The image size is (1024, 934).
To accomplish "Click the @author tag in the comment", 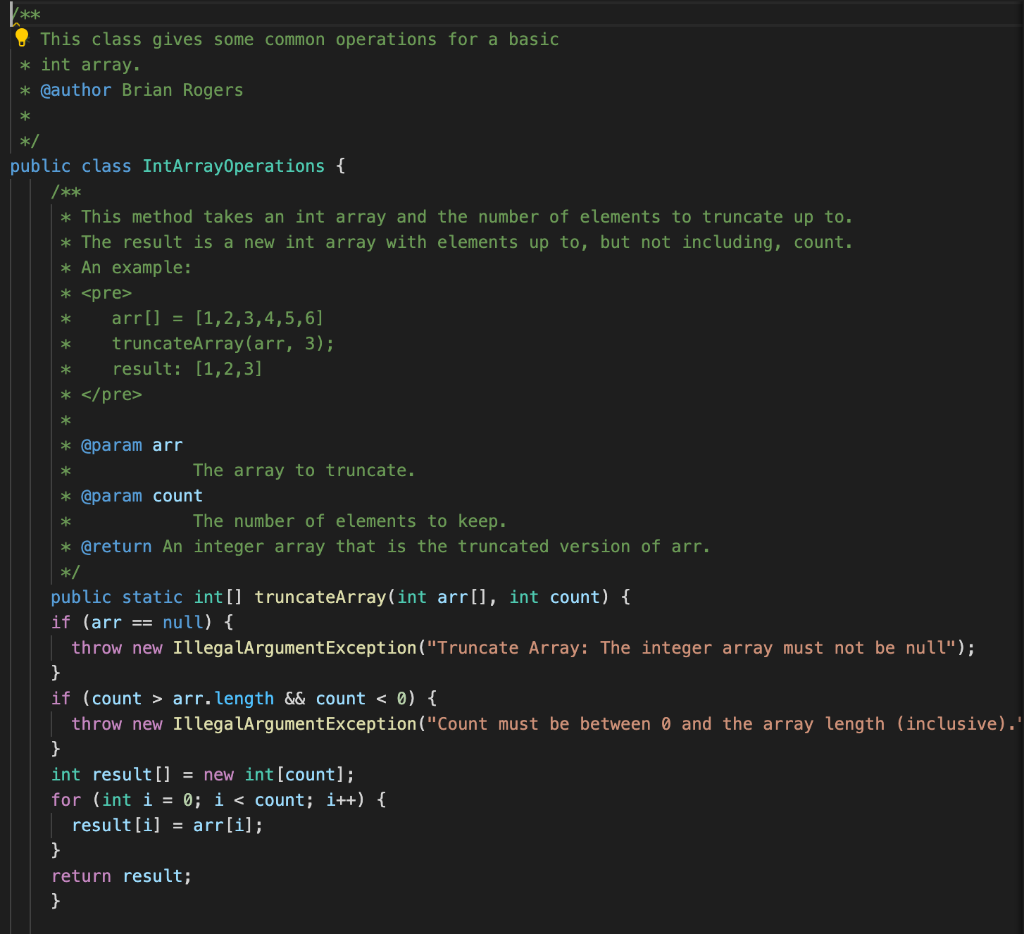I will pyautogui.click(x=76, y=90).
